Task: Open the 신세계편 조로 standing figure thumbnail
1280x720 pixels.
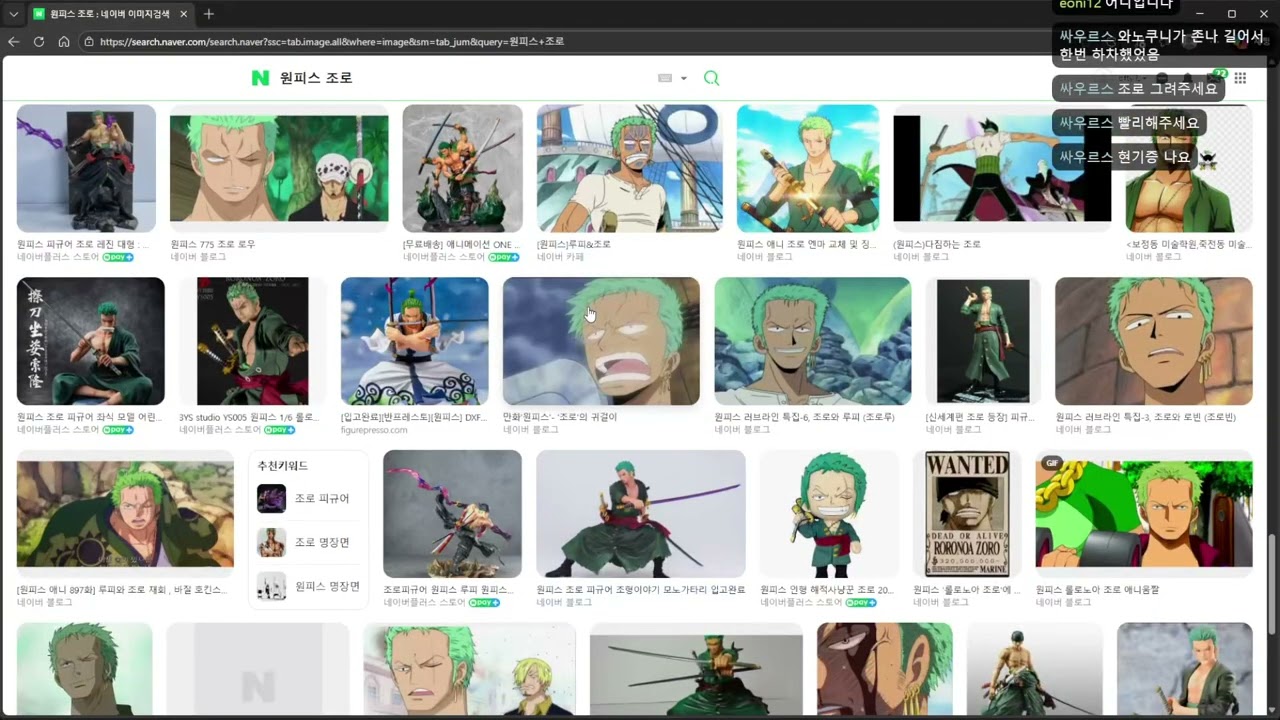Action: point(983,341)
